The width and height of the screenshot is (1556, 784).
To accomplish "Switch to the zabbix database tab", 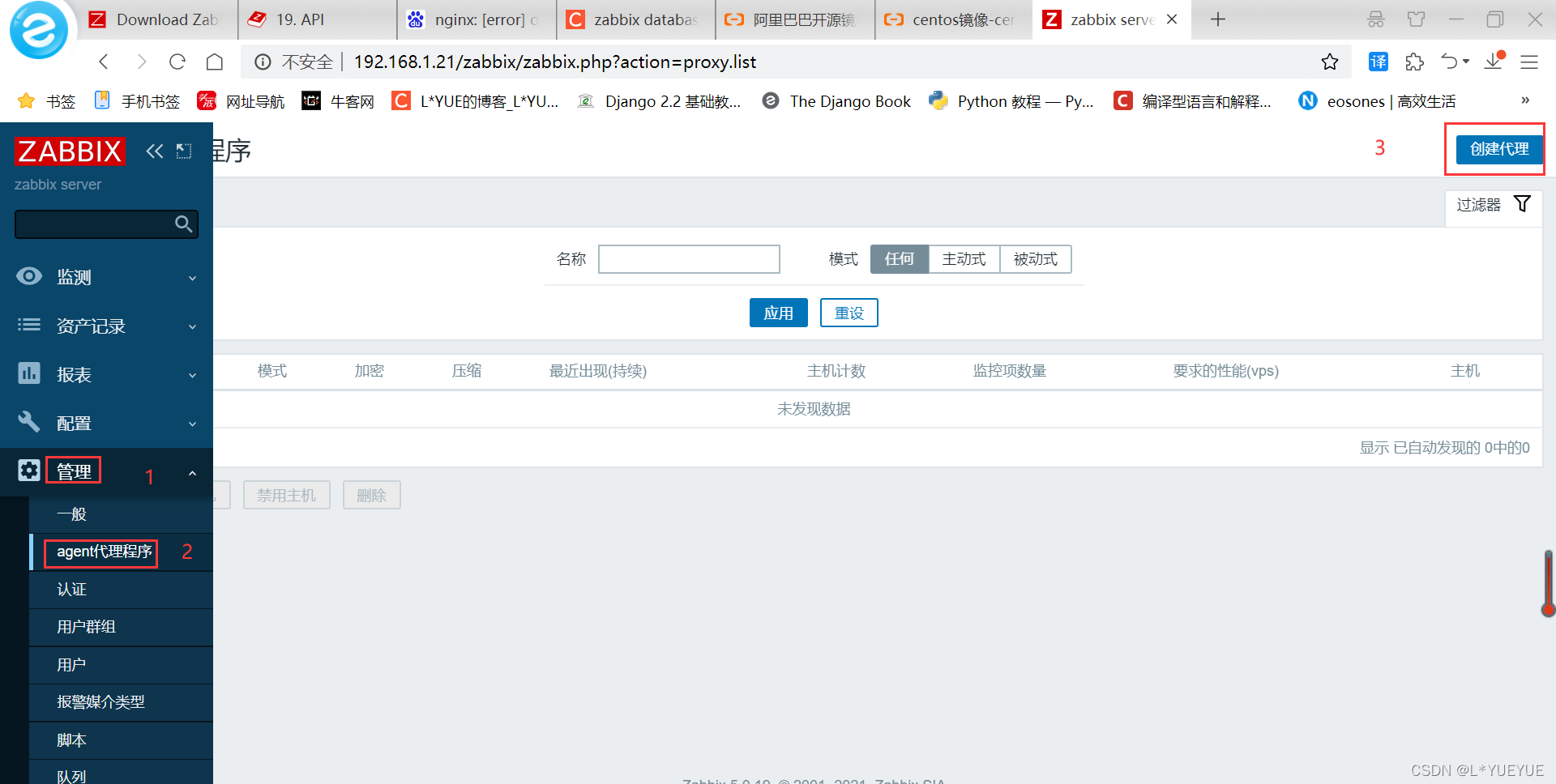I will [x=636, y=19].
